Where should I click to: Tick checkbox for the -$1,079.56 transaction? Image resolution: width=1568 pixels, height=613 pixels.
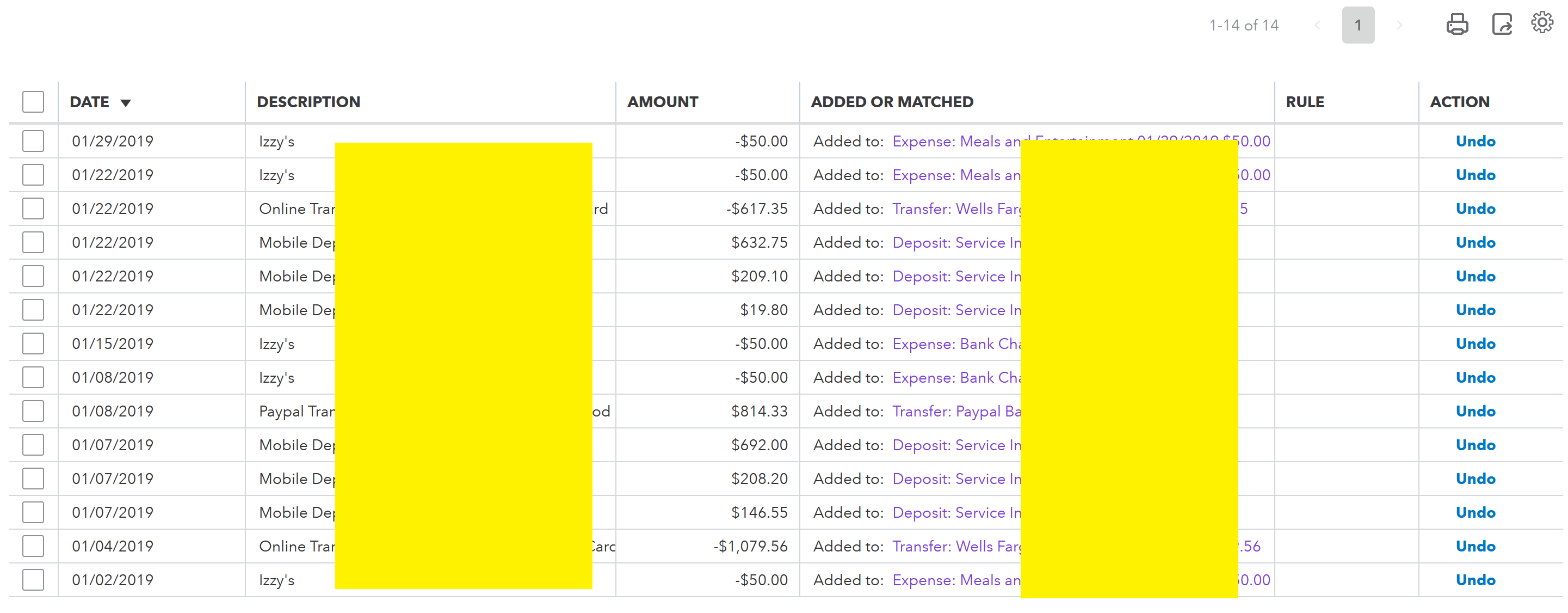click(33, 546)
